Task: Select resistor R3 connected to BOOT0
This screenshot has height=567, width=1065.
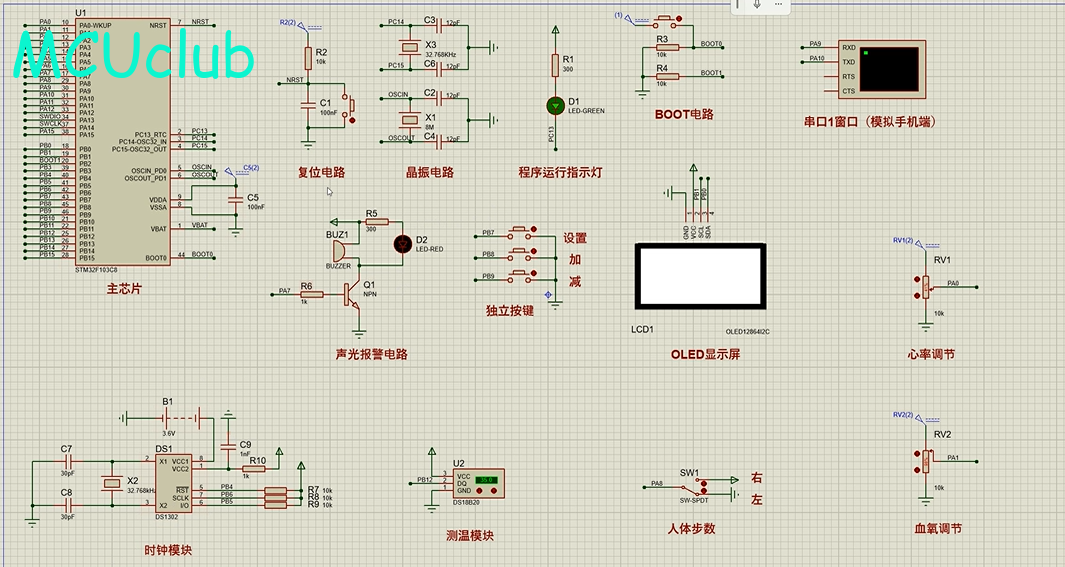Action: [x=667, y=48]
